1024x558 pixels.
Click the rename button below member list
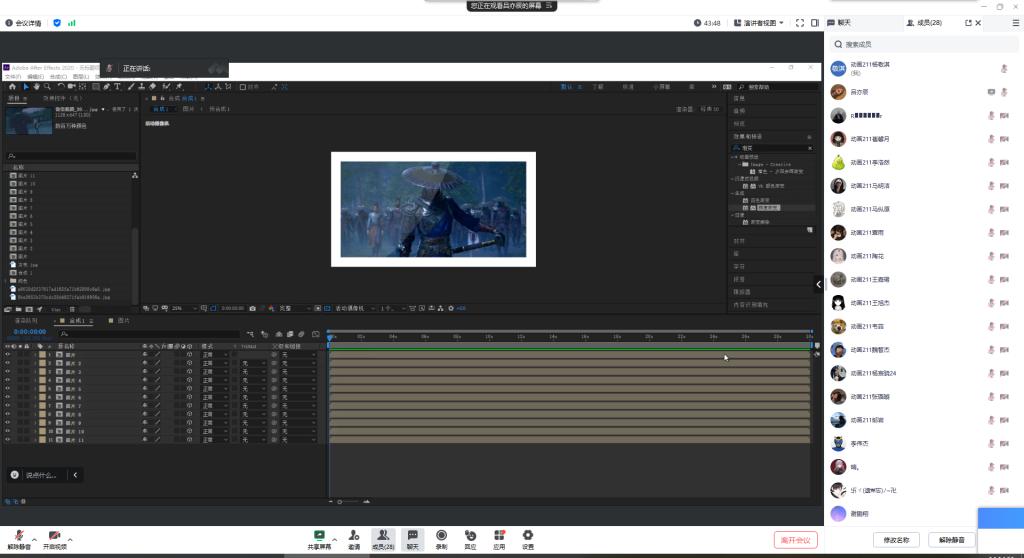(x=895, y=540)
